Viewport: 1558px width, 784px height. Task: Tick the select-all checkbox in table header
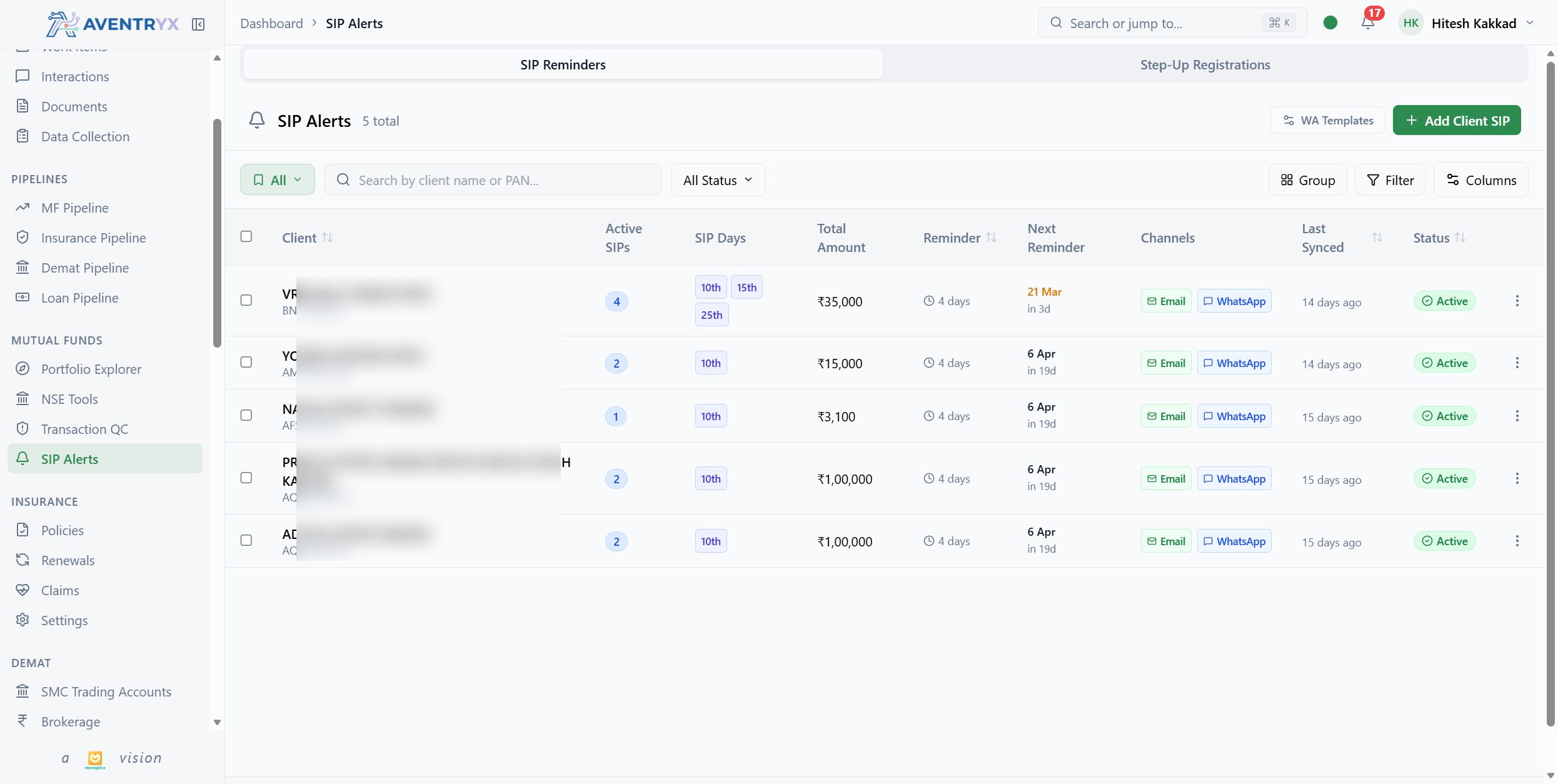click(x=246, y=236)
